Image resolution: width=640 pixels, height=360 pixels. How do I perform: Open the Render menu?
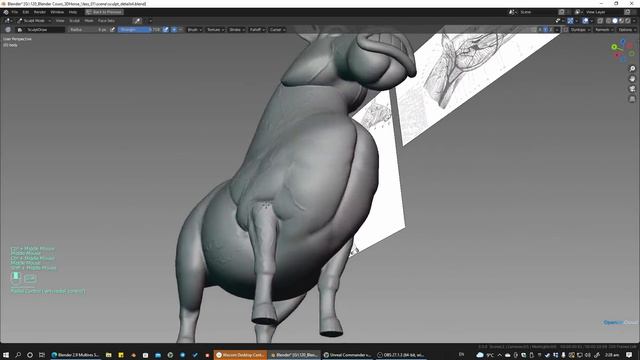click(40, 12)
